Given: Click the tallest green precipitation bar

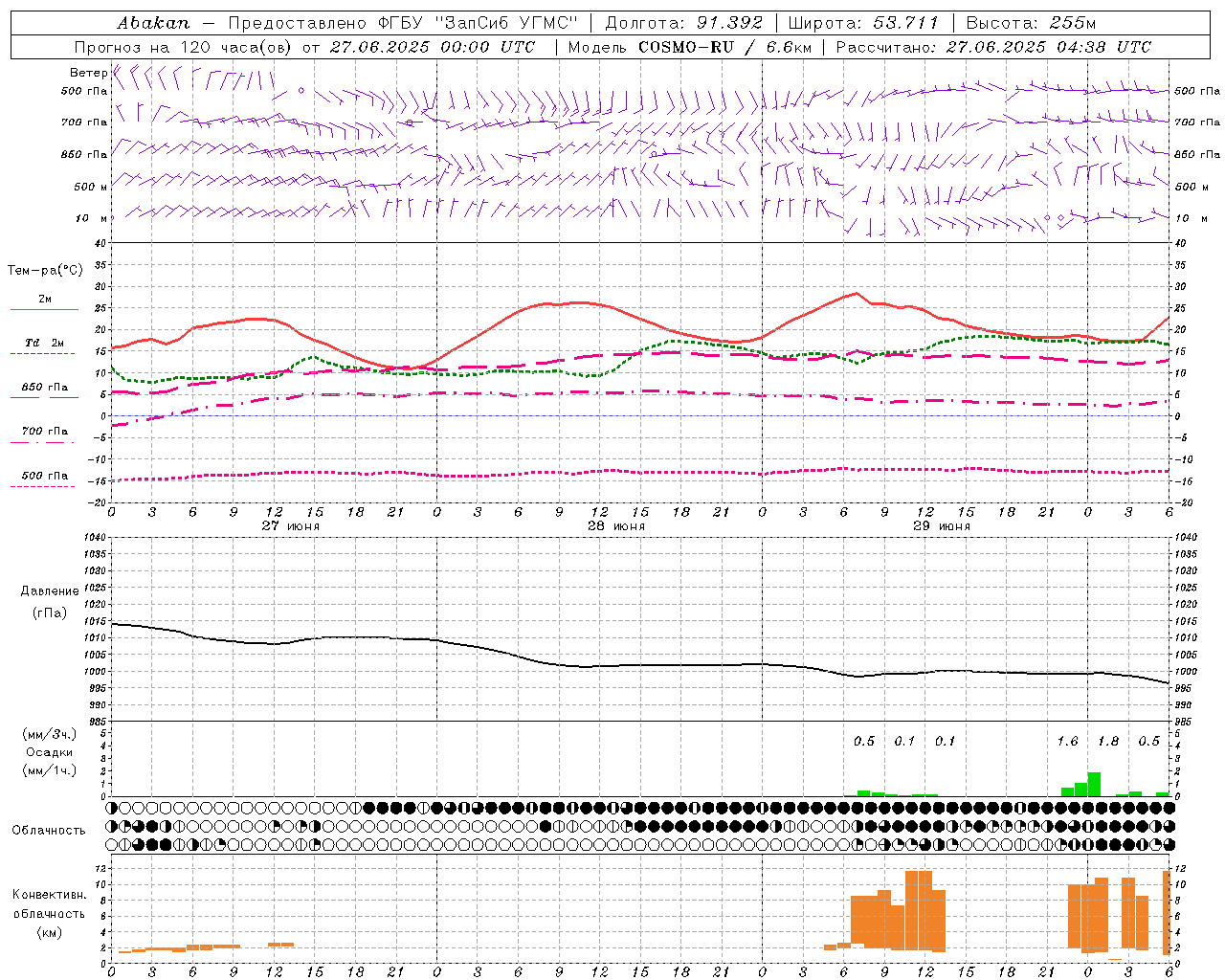Looking at the screenshot, I should click(x=1094, y=784).
